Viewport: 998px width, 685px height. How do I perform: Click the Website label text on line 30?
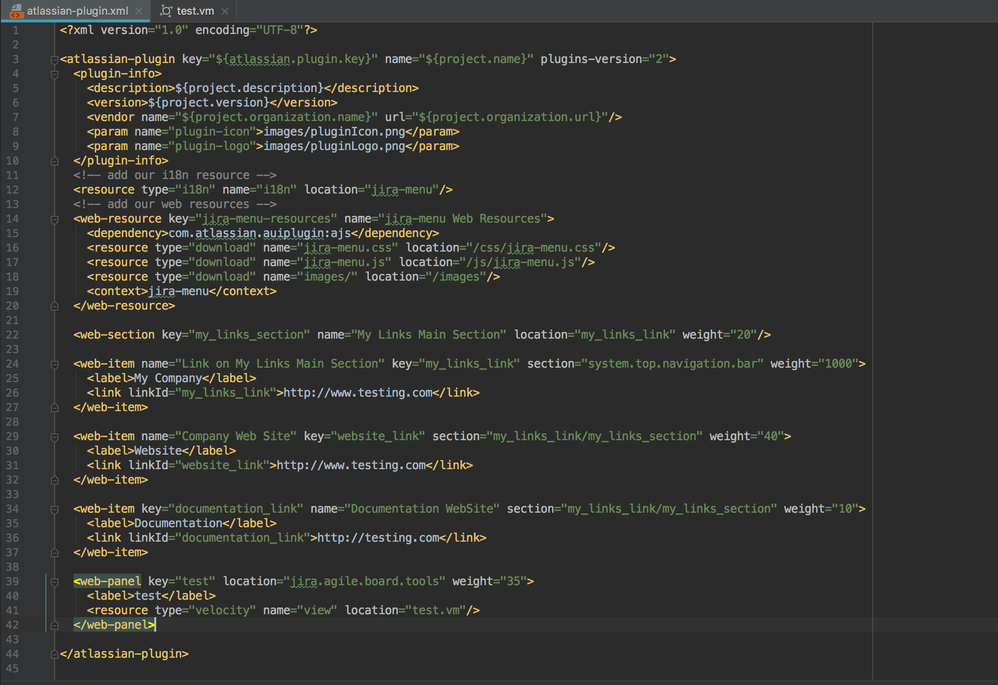158,451
